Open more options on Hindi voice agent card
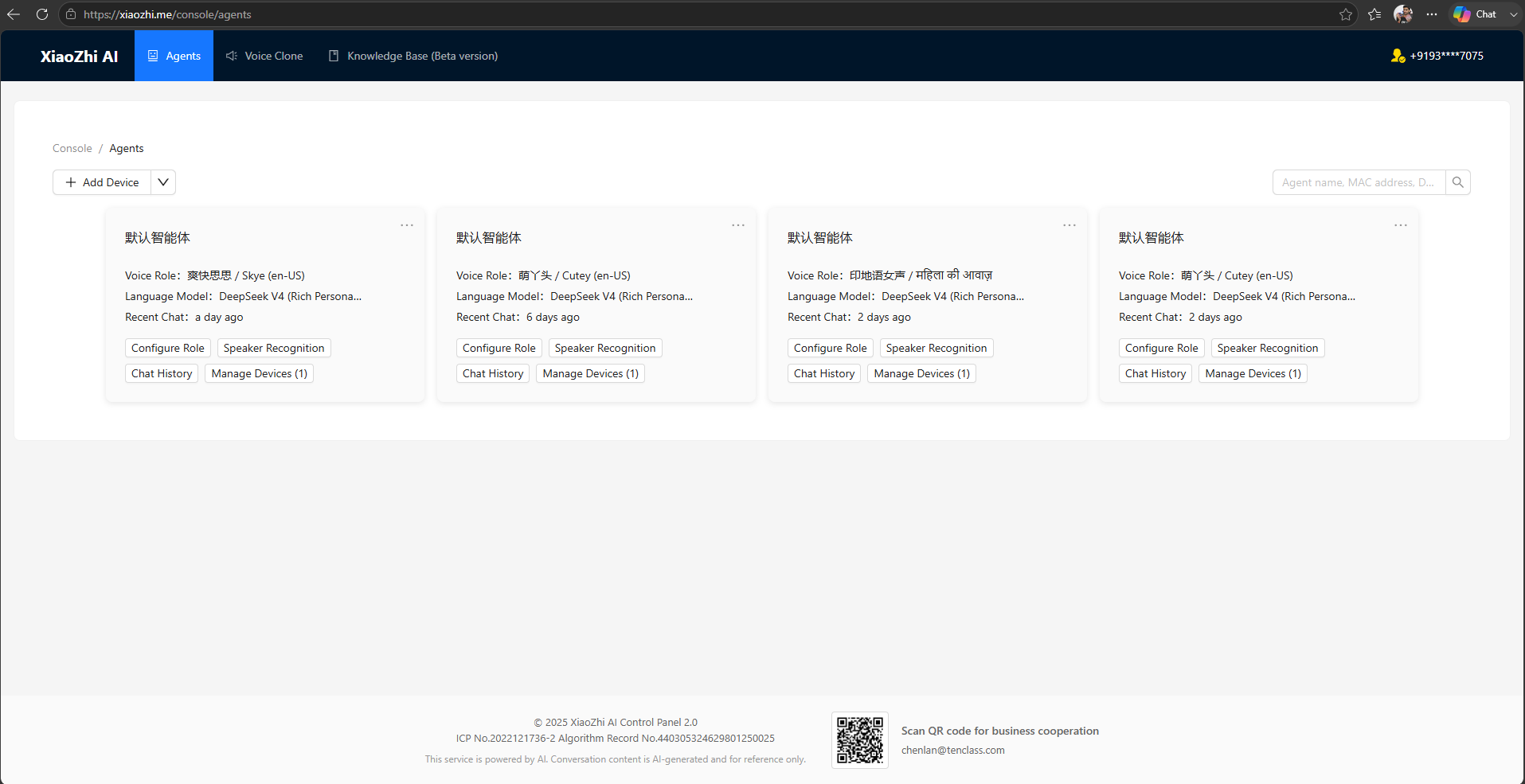This screenshot has width=1525, height=784. click(x=1069, y=225)
